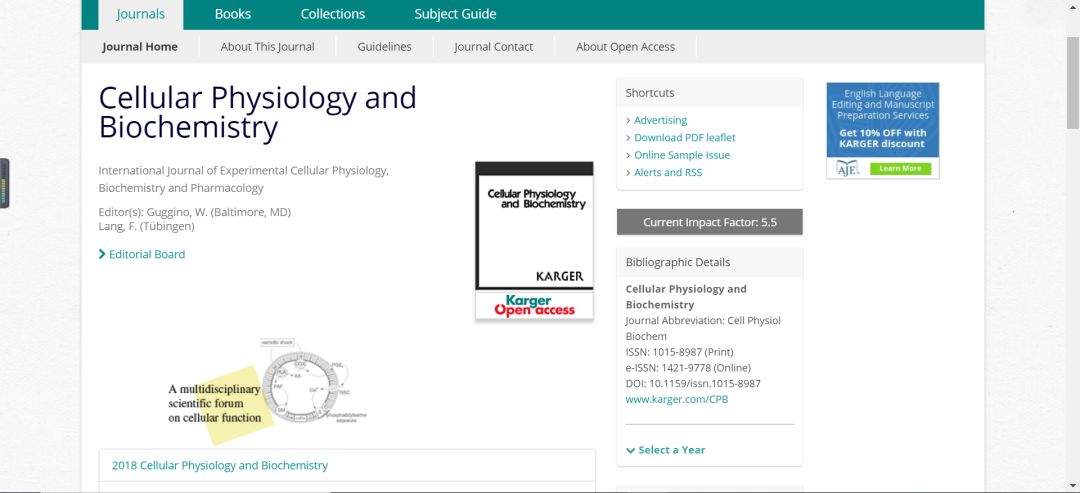Click Current Impact Factor: 5.5 banner

tap(709, 222)
